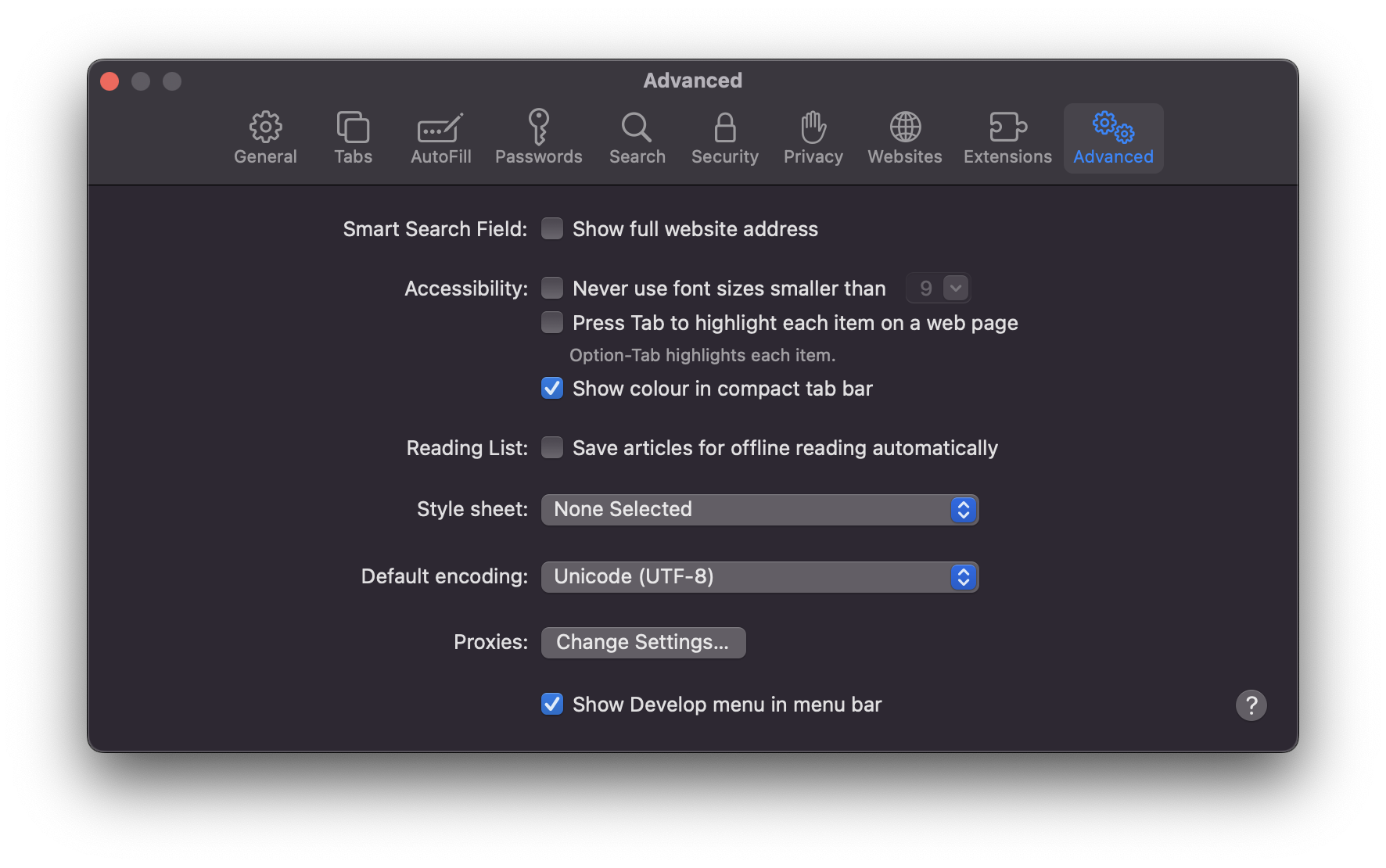Open the minimum font size dropdown
The image size is (1386, 868).
(x=938, y=288)
